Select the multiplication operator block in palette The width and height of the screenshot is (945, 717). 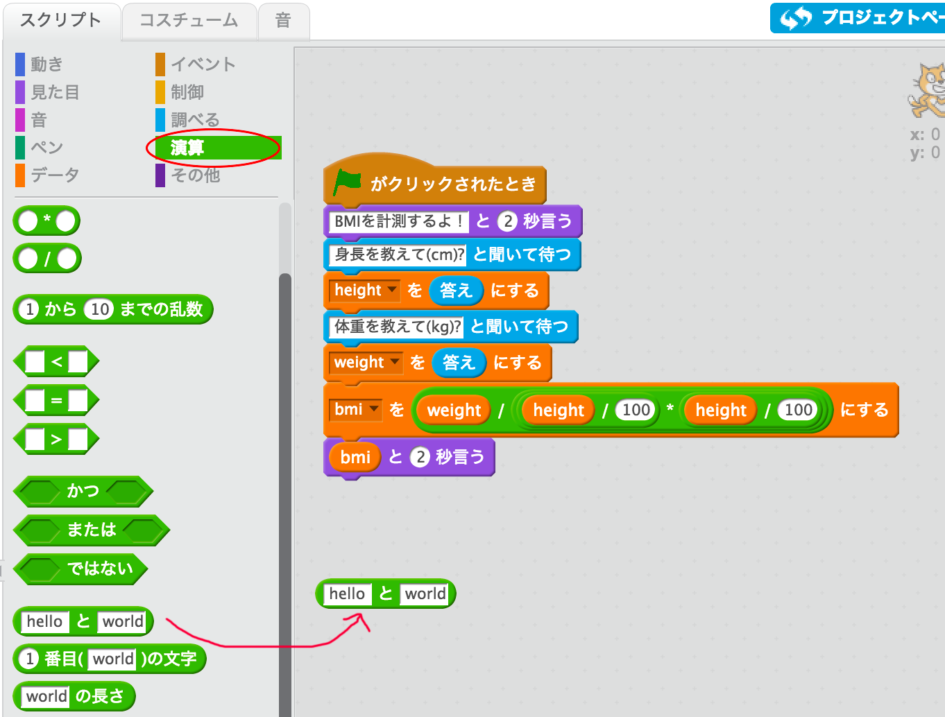tap(46, 221)
